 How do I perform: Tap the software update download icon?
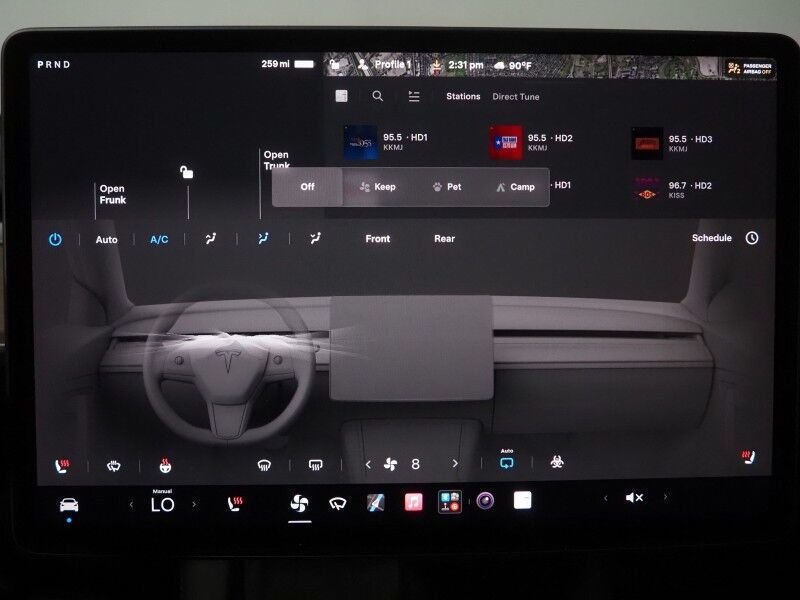[437, 65]
